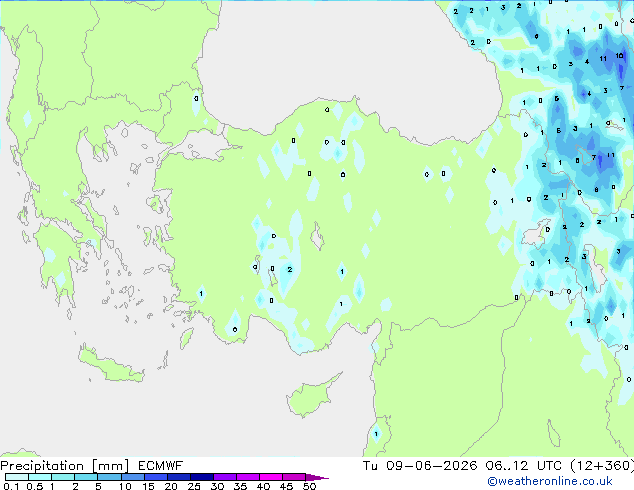Click the '20' legend value
Viewport: 634px width, 490px height.
click(171, 486)
